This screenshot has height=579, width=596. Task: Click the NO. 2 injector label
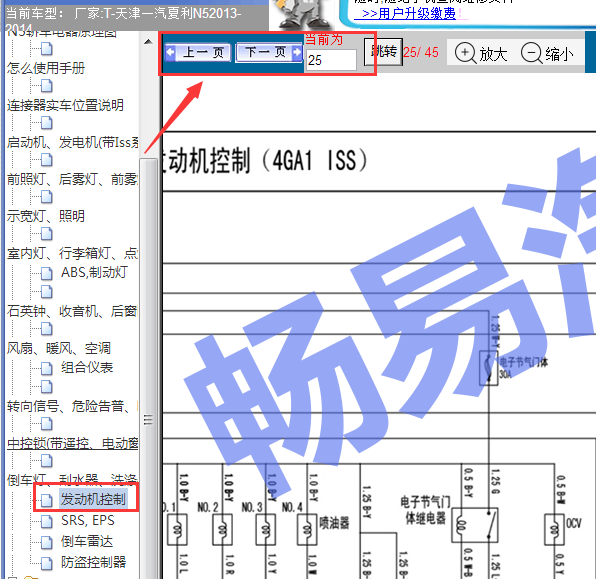click(x=208, y=507)
